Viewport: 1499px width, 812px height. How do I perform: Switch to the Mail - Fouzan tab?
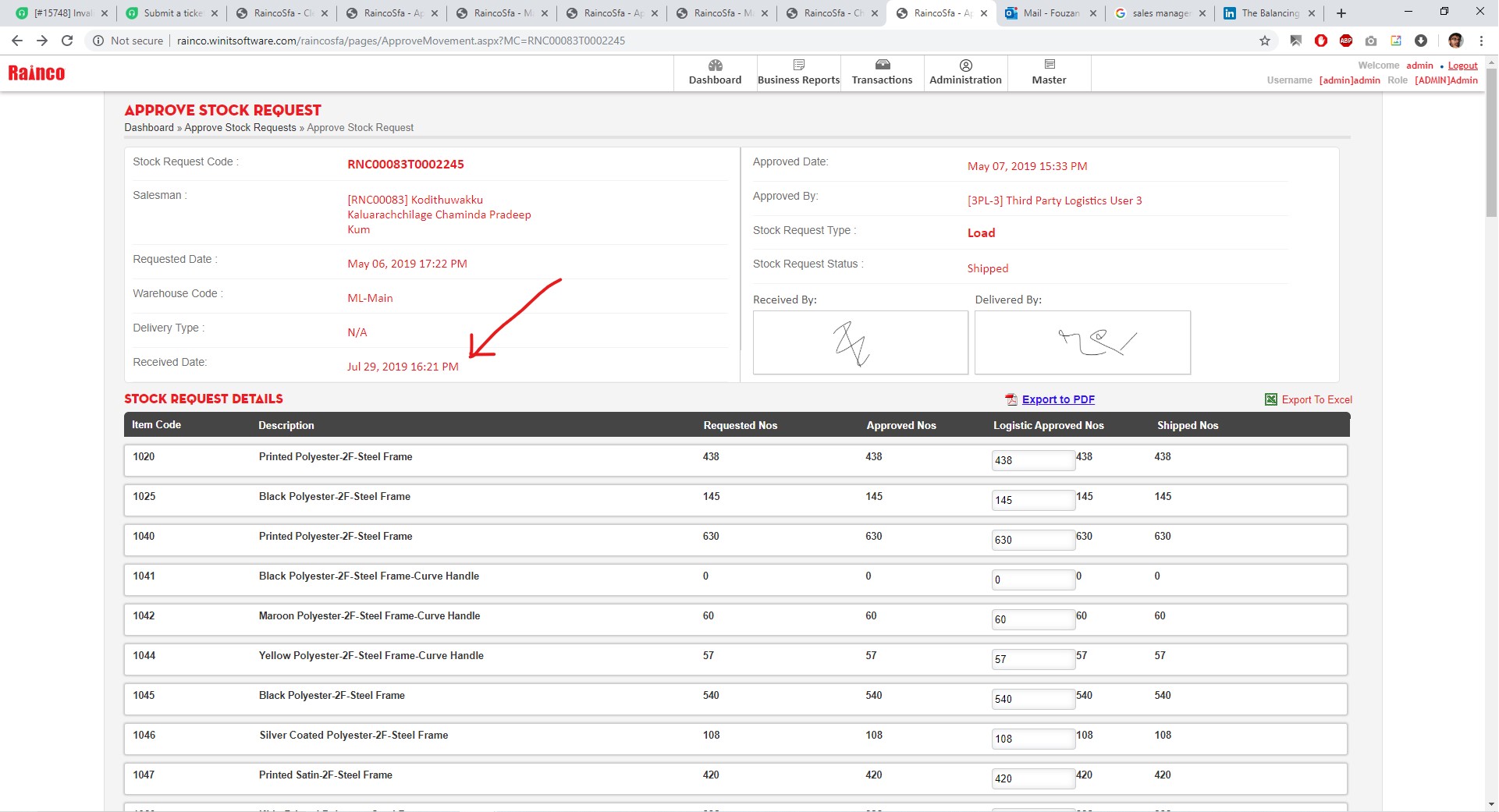1050,13
